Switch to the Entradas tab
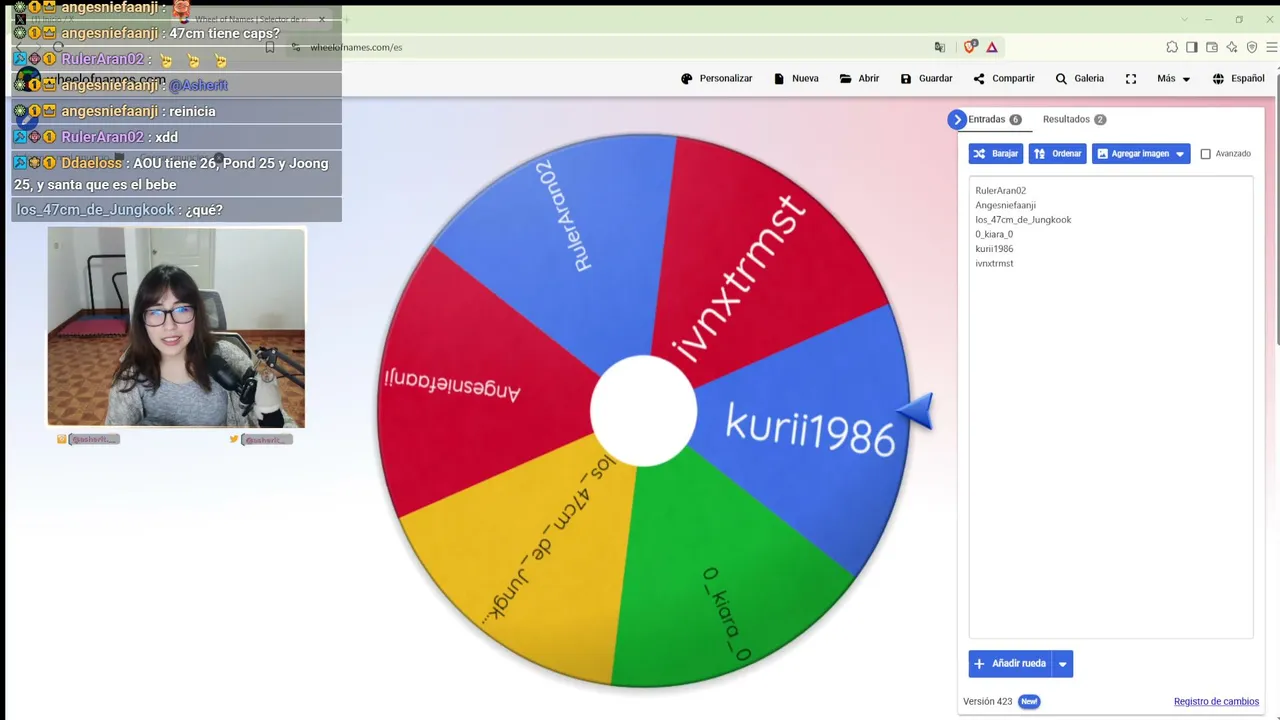 [x=994, y=119]
